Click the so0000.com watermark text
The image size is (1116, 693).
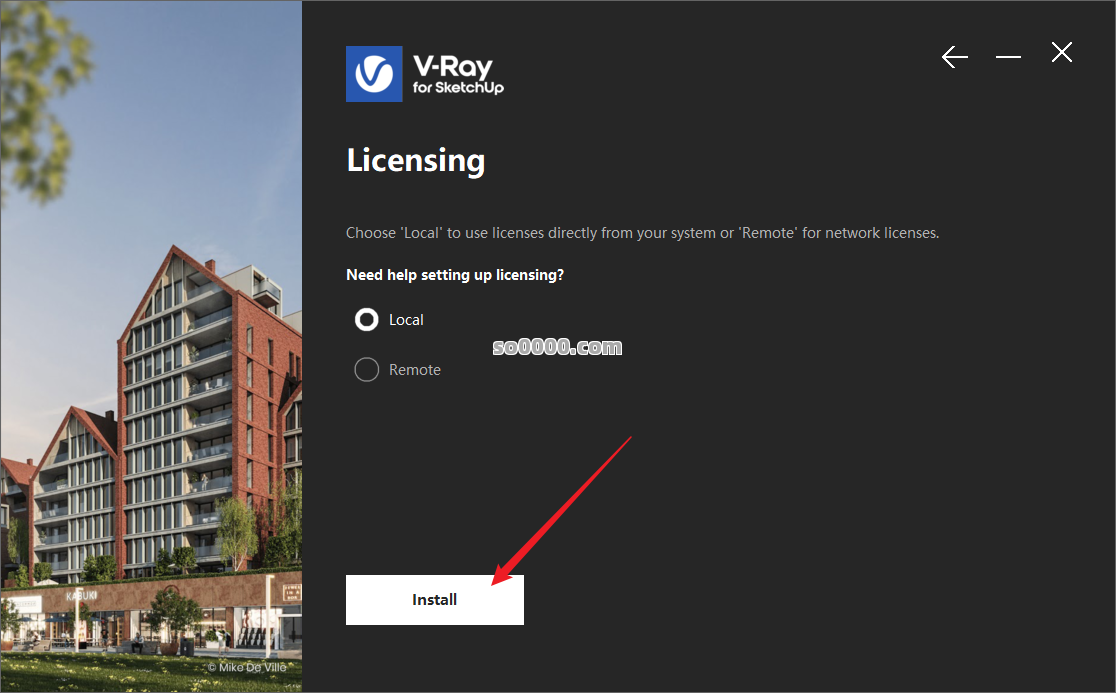tap(557, 347)
